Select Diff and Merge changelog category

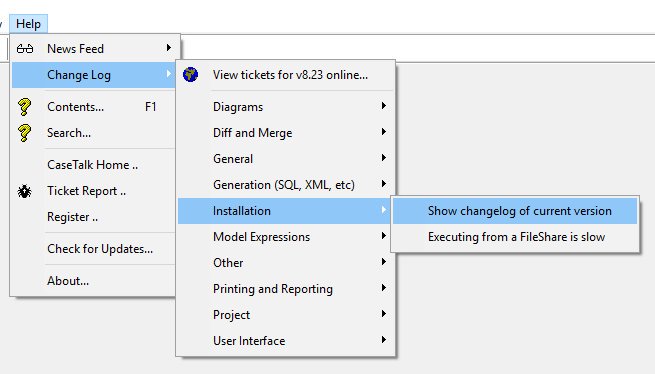click(x=286, y=133)
